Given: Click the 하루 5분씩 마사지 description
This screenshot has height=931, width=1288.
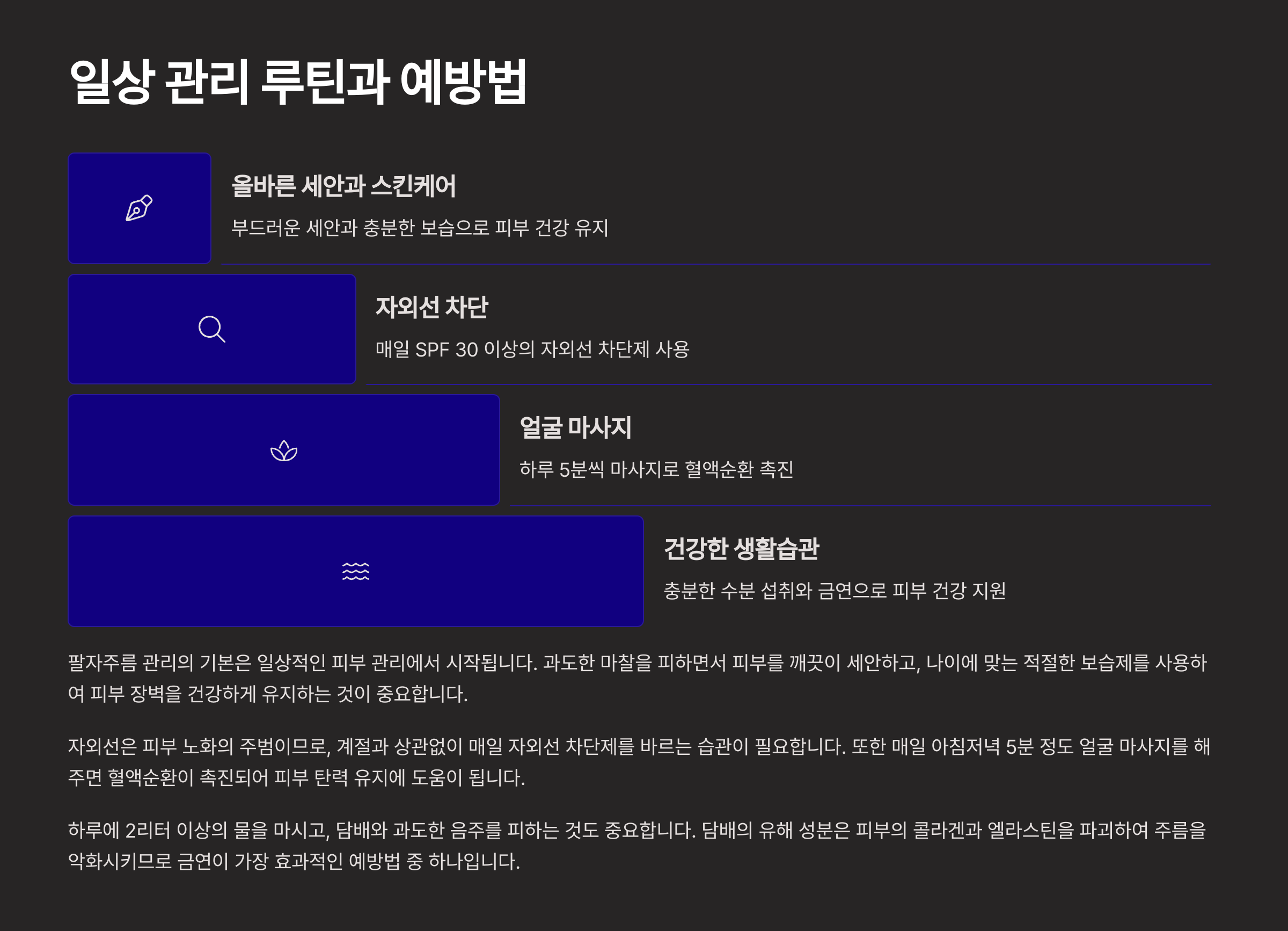Looking at the screenshot, I should pos(656,470).
